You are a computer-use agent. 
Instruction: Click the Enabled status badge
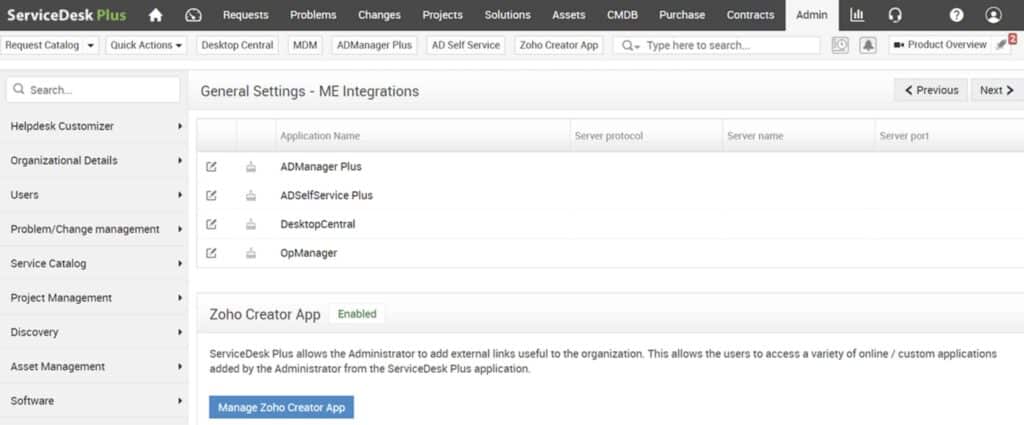click(357, 314)
